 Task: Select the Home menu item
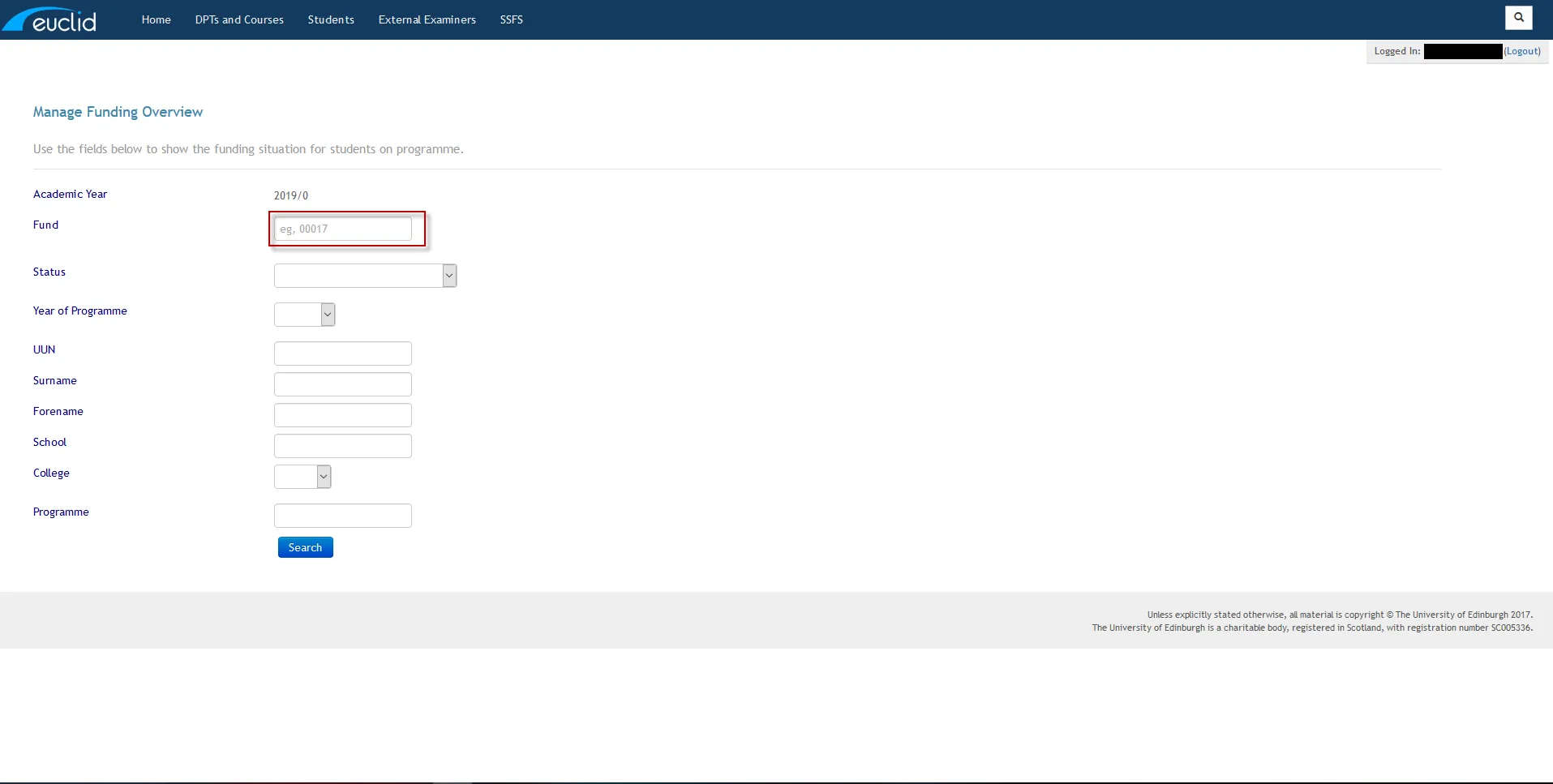click(x=156, y=19)
